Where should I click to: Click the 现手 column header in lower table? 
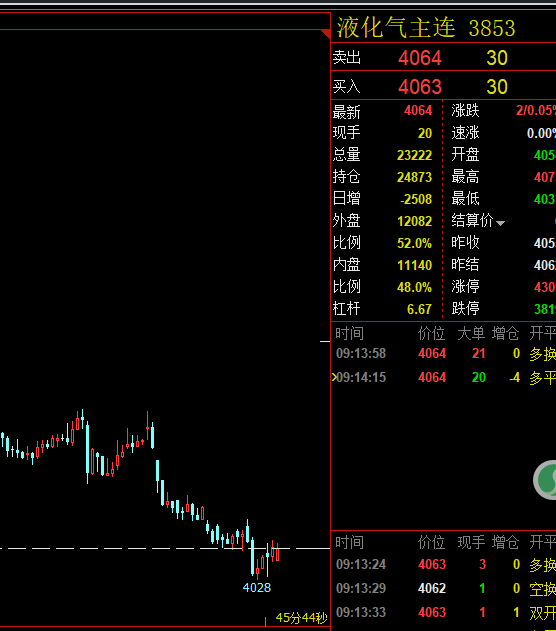tap(471, 542)
